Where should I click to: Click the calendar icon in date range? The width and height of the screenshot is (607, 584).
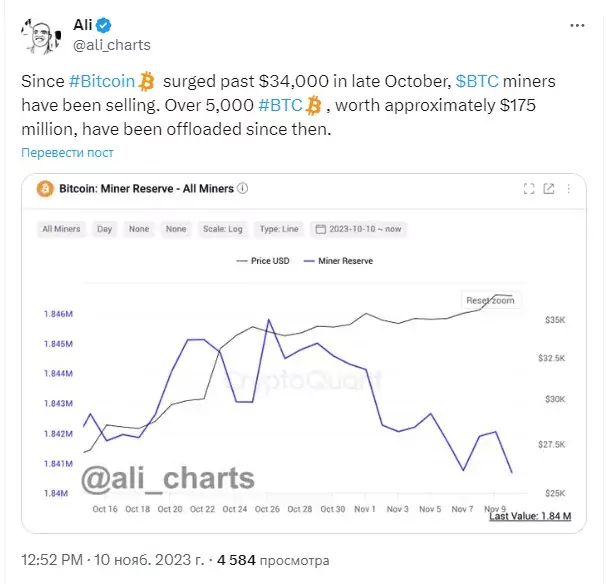(321, 229)
